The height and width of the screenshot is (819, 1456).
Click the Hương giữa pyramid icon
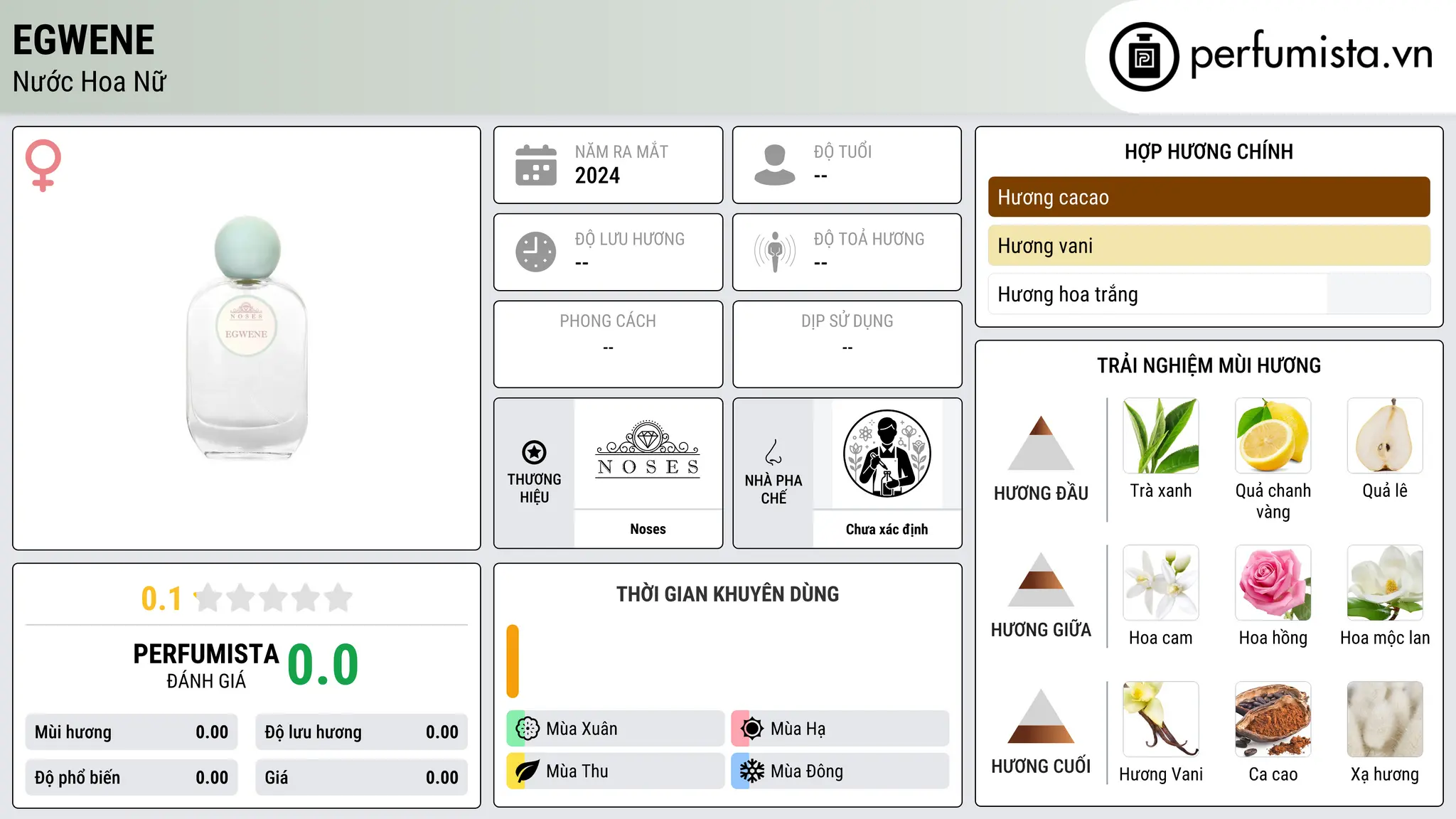(1041, 579)
